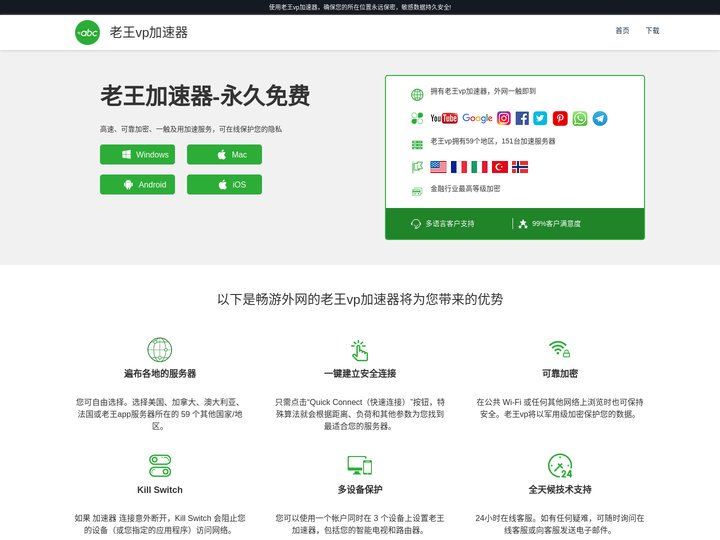Click the credit card encryption icon
720x540 pixels.
pos(417,191)
